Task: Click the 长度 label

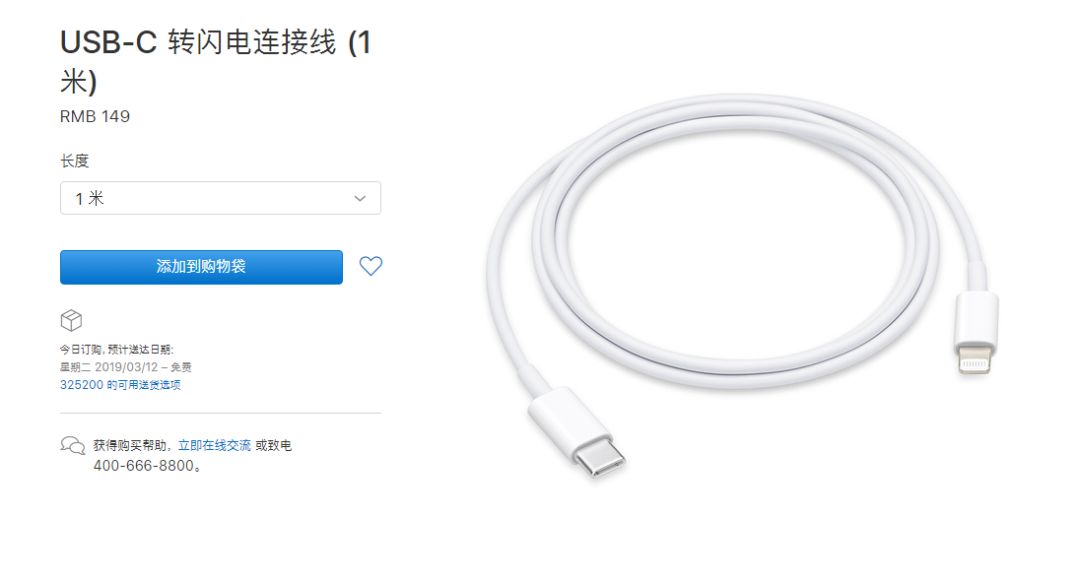Action: pyautogui.click(x=74, y=161)
